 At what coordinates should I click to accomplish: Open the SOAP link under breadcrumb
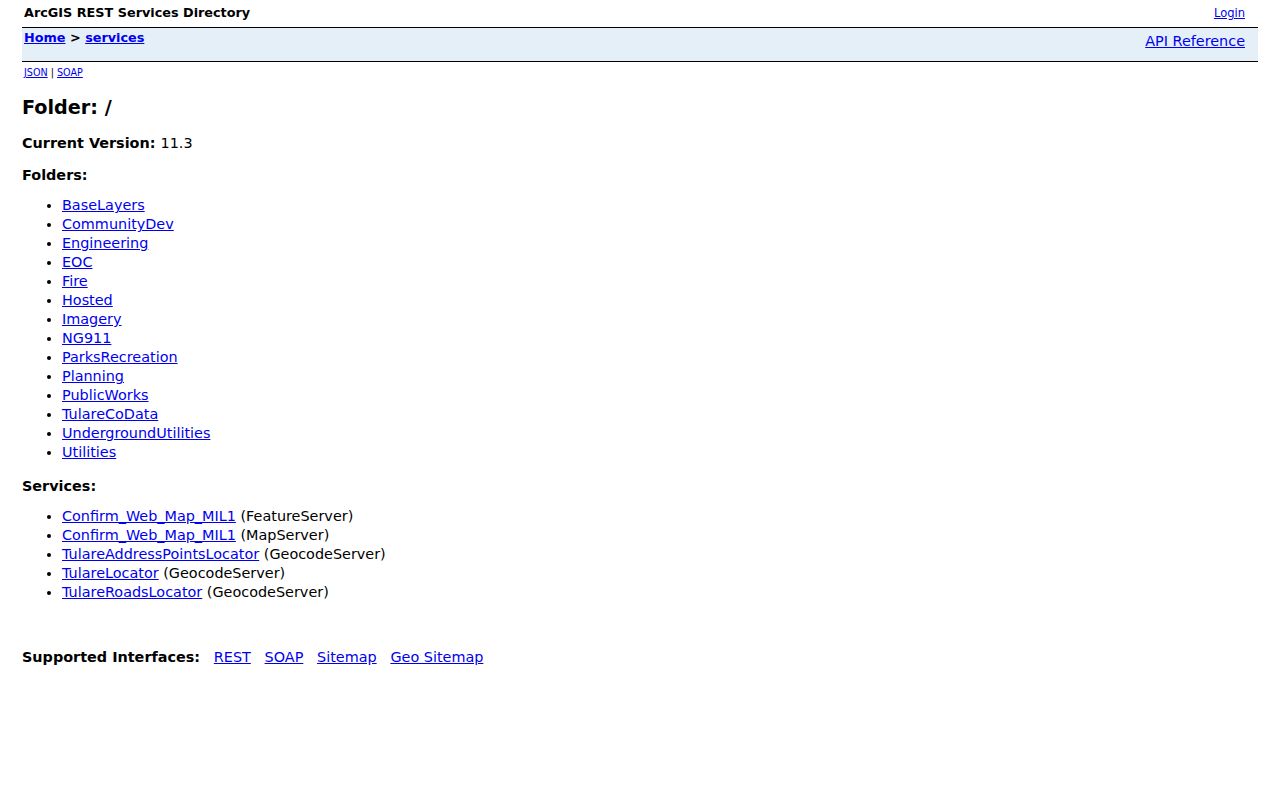[x=69, y=72]
